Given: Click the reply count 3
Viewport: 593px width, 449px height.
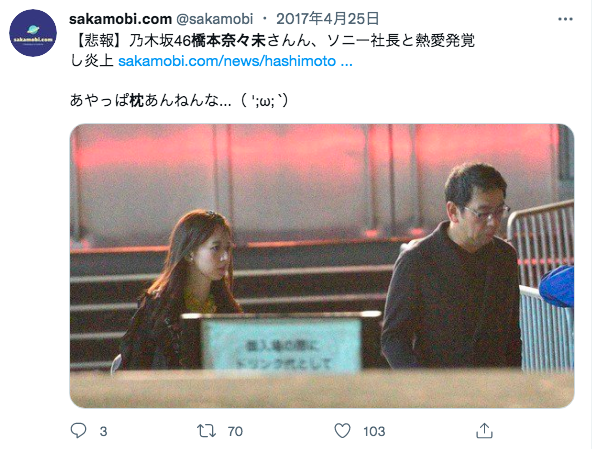Looking at the screenshot, I should point(103,431).
